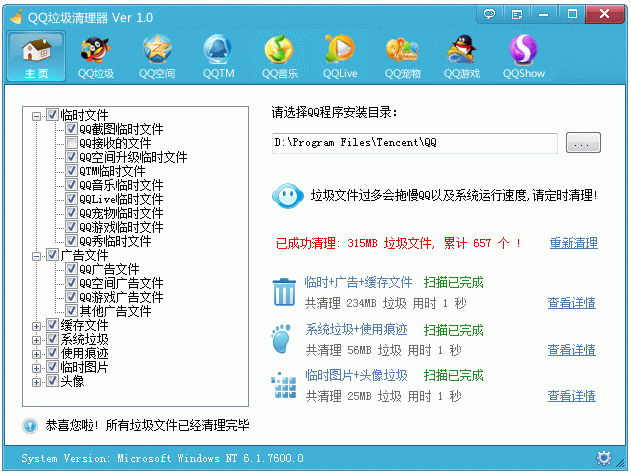Click the footprint icon for 系统垃圾+使用痕迹
Screen dimensions: 631x475
pyautogui.click(x=282, y=339)
